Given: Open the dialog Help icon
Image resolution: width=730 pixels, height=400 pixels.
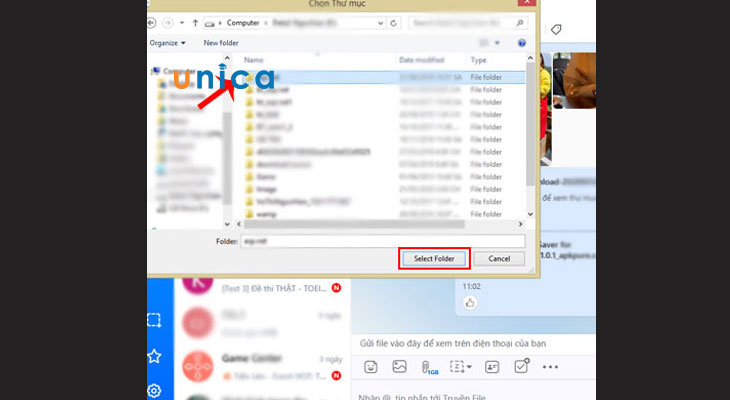Looking at the screenshot, I should (x=522, y=43).
